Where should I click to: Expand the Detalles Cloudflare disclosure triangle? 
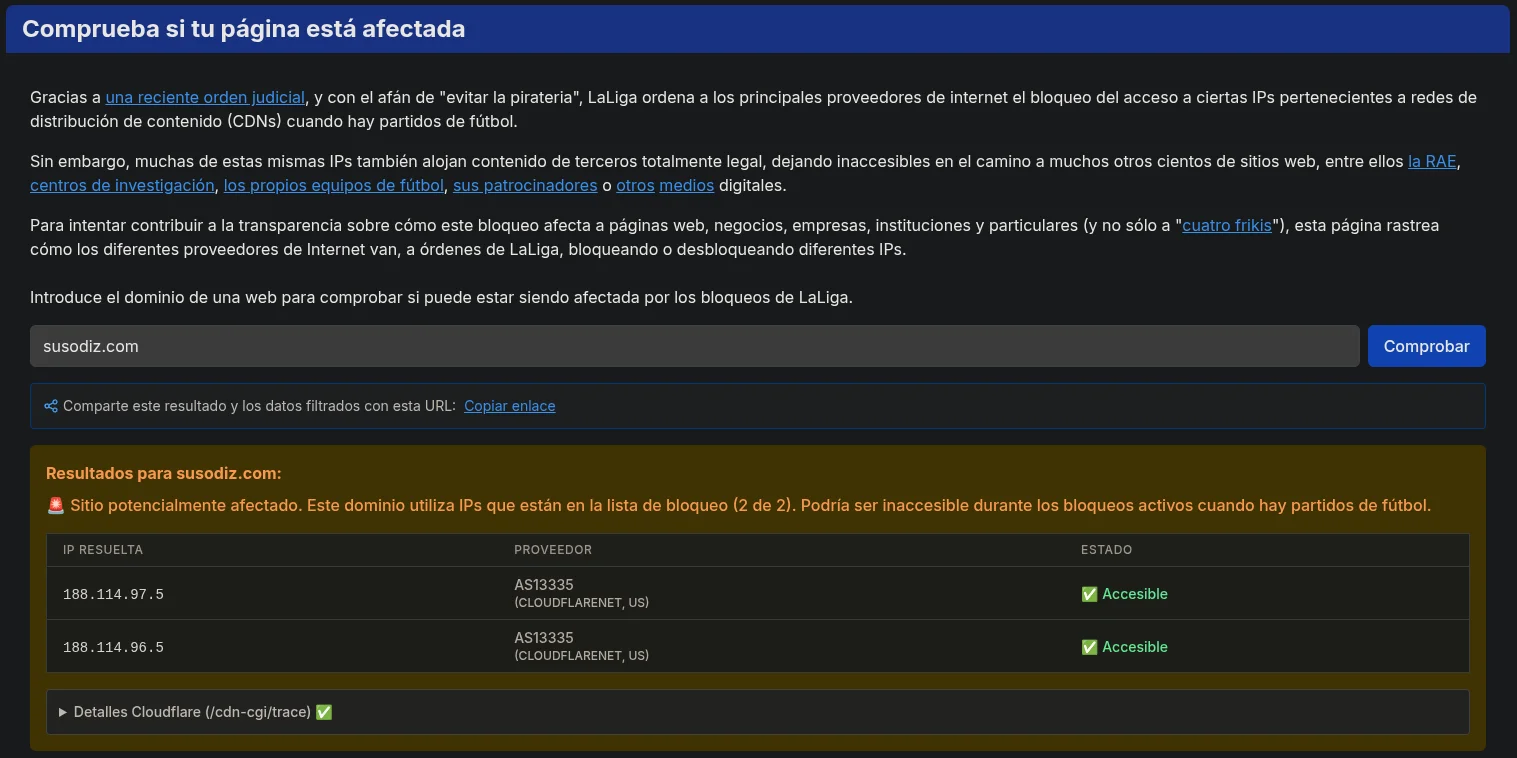pyautogui.click(x=63, y=712)
